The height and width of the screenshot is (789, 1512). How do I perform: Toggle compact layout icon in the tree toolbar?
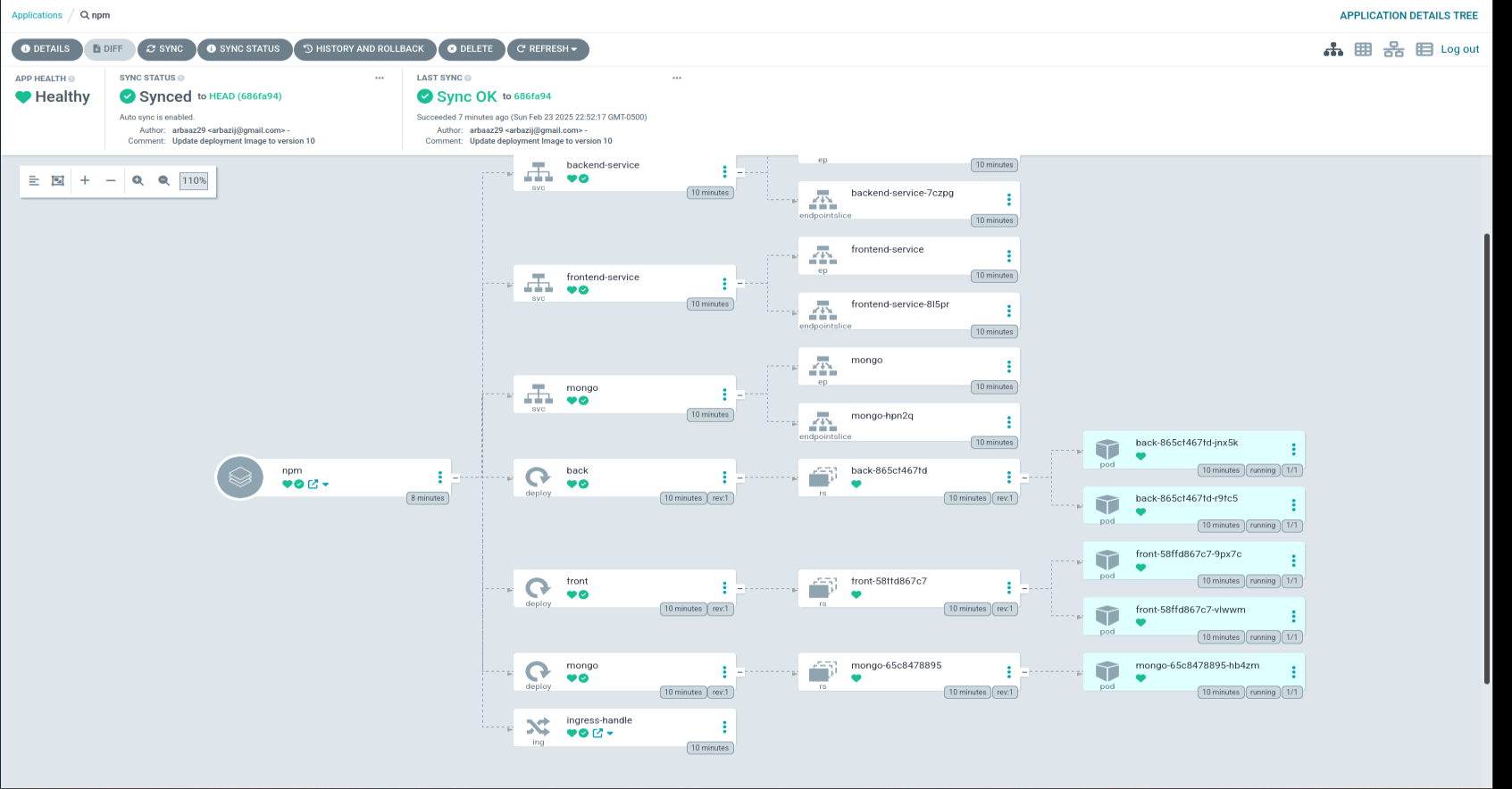pyautogui.click(x=34, y=180)
